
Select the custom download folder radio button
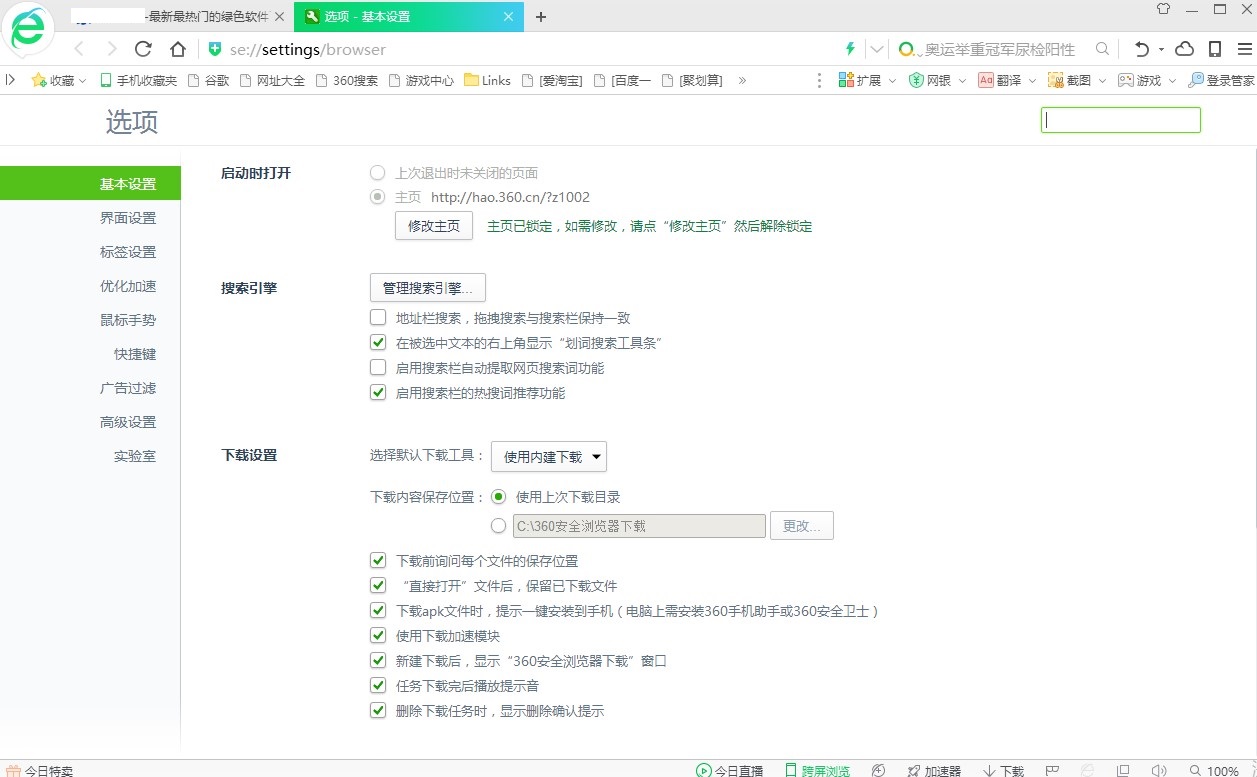[499, 526]
